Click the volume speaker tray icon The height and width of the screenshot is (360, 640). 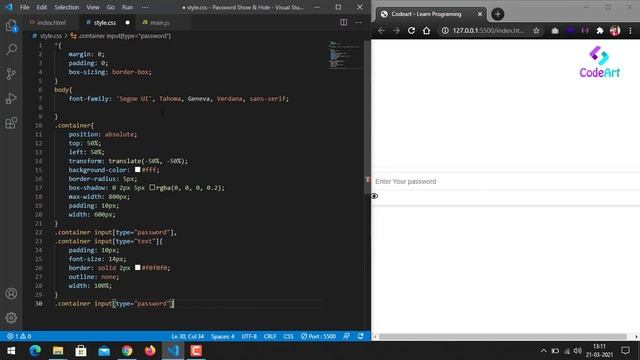click(x=578, y=351)
